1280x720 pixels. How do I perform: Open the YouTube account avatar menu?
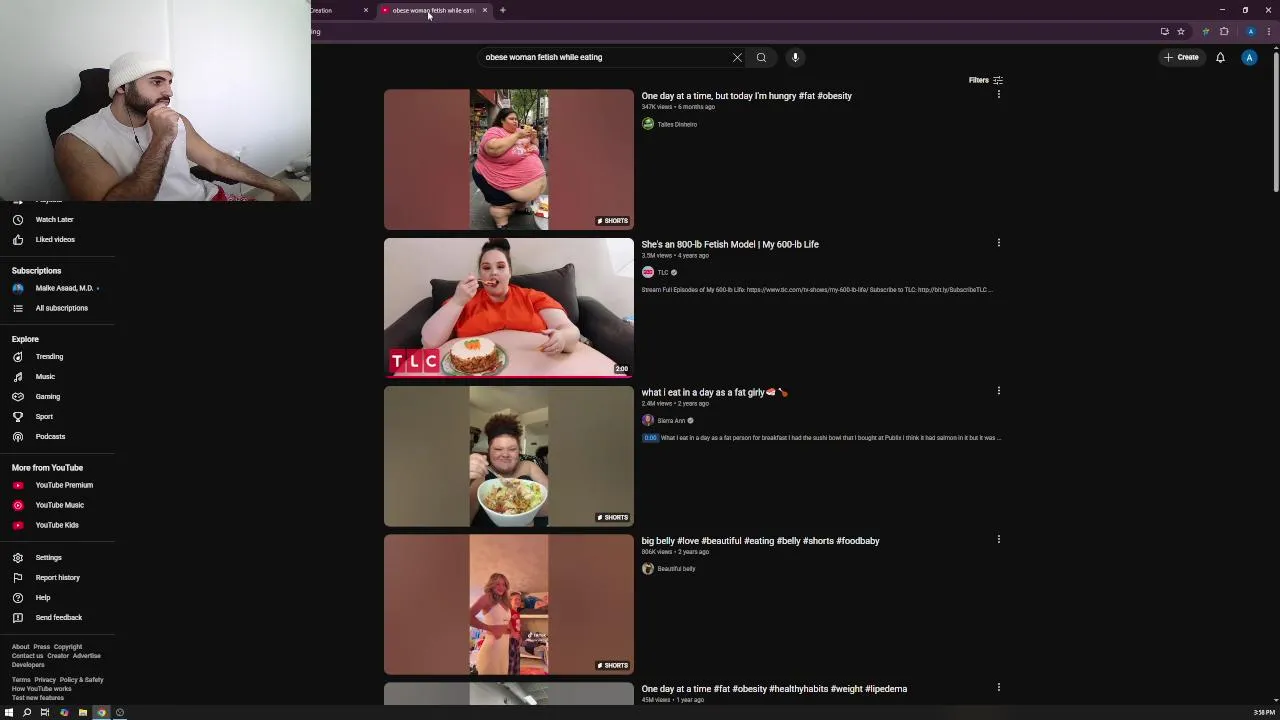1249,57
